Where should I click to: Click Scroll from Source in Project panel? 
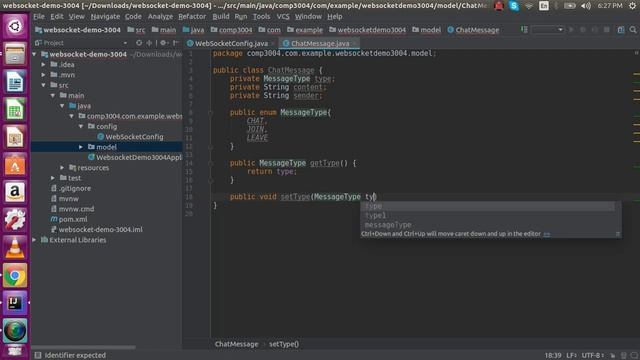click(139, 43)
